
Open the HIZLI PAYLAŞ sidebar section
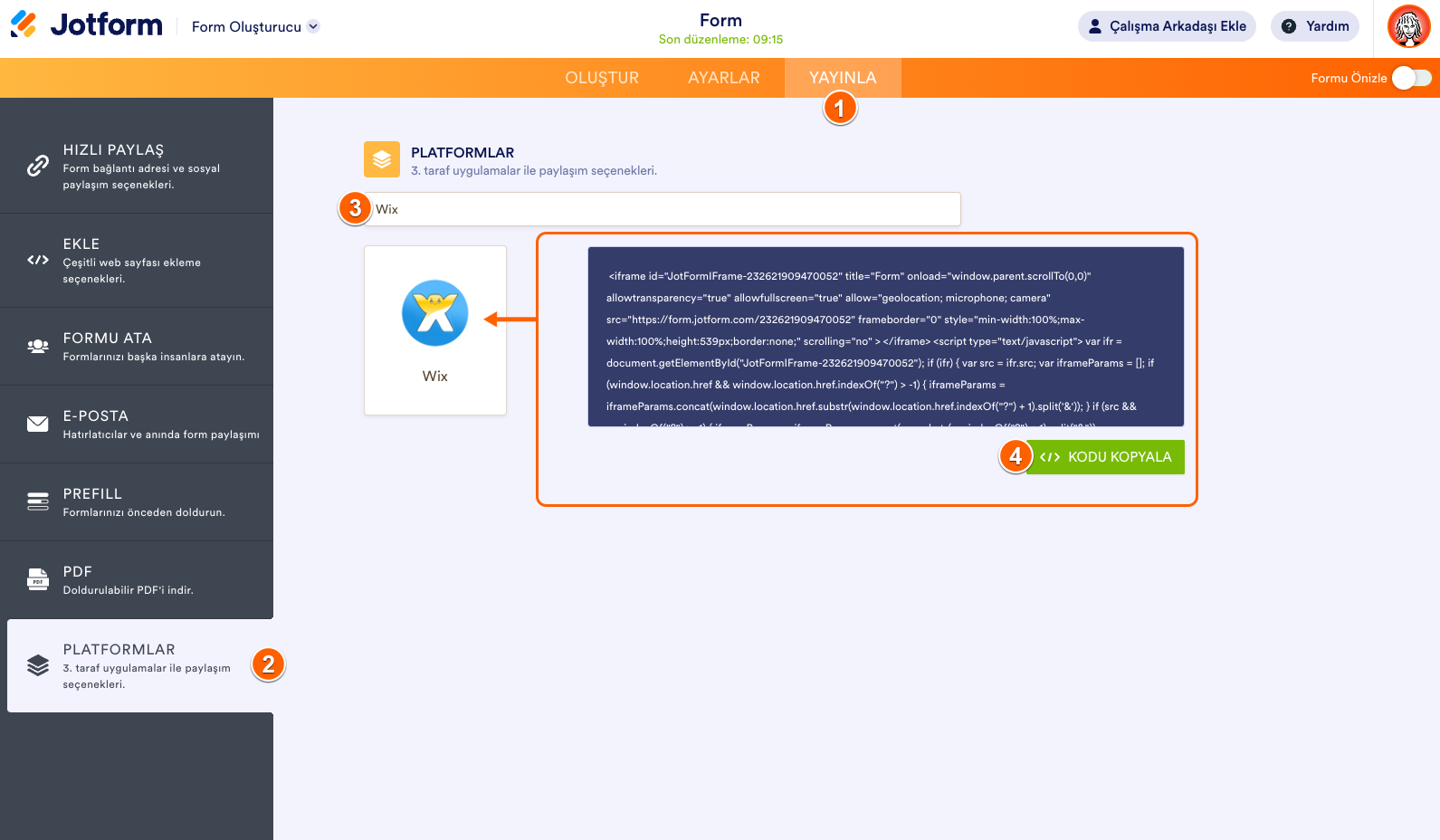tap(137, 166)
